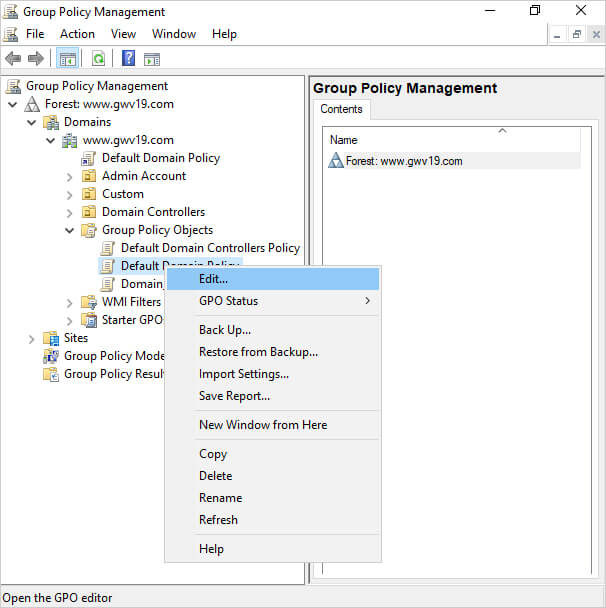Click the Back arrow toolbar icon

coord(13,59)
